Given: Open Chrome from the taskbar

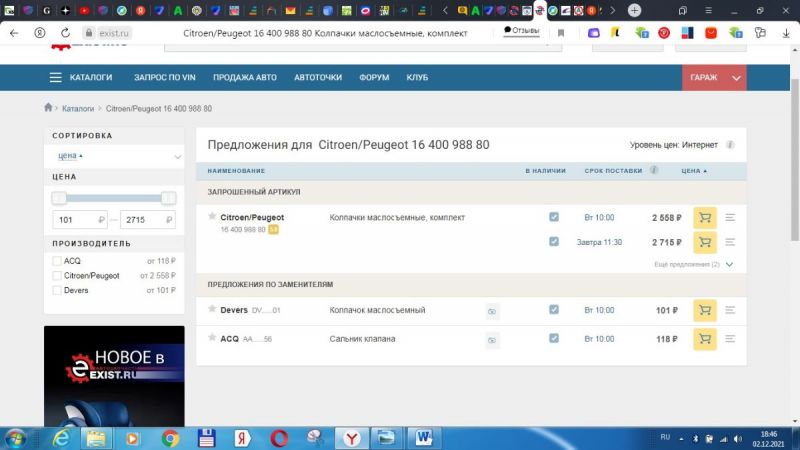Looking at the screenshot, I should [x=170, y=438].
